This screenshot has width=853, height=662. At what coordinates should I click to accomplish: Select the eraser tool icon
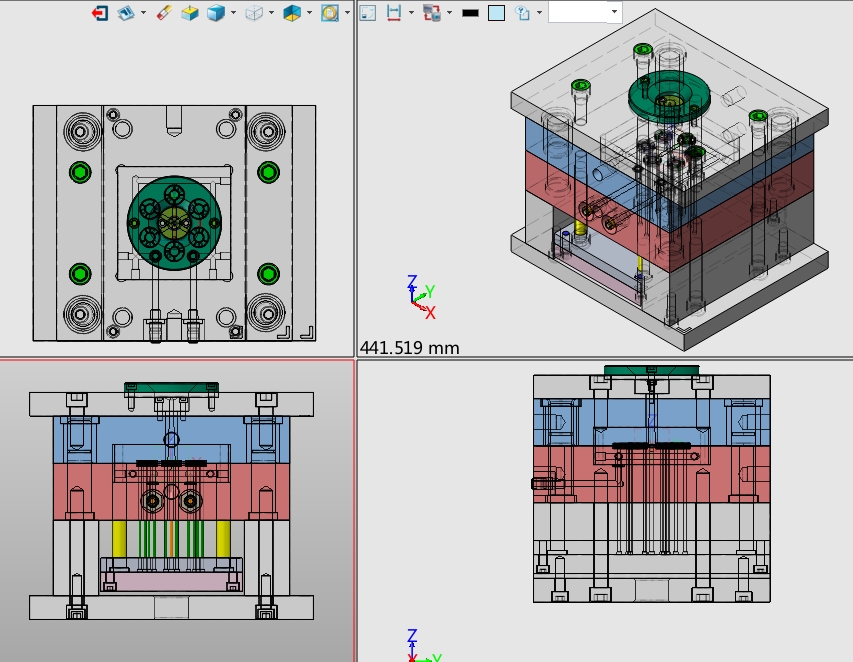(x=164, y=13)
